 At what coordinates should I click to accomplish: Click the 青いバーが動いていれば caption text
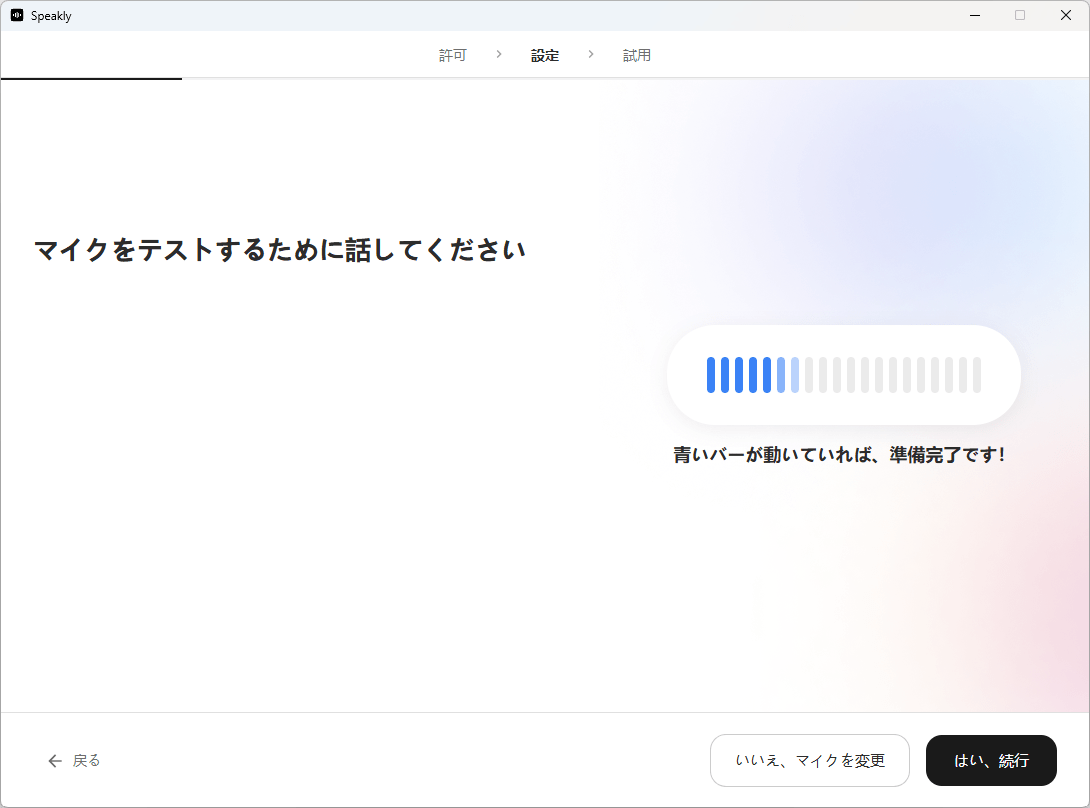838,455
